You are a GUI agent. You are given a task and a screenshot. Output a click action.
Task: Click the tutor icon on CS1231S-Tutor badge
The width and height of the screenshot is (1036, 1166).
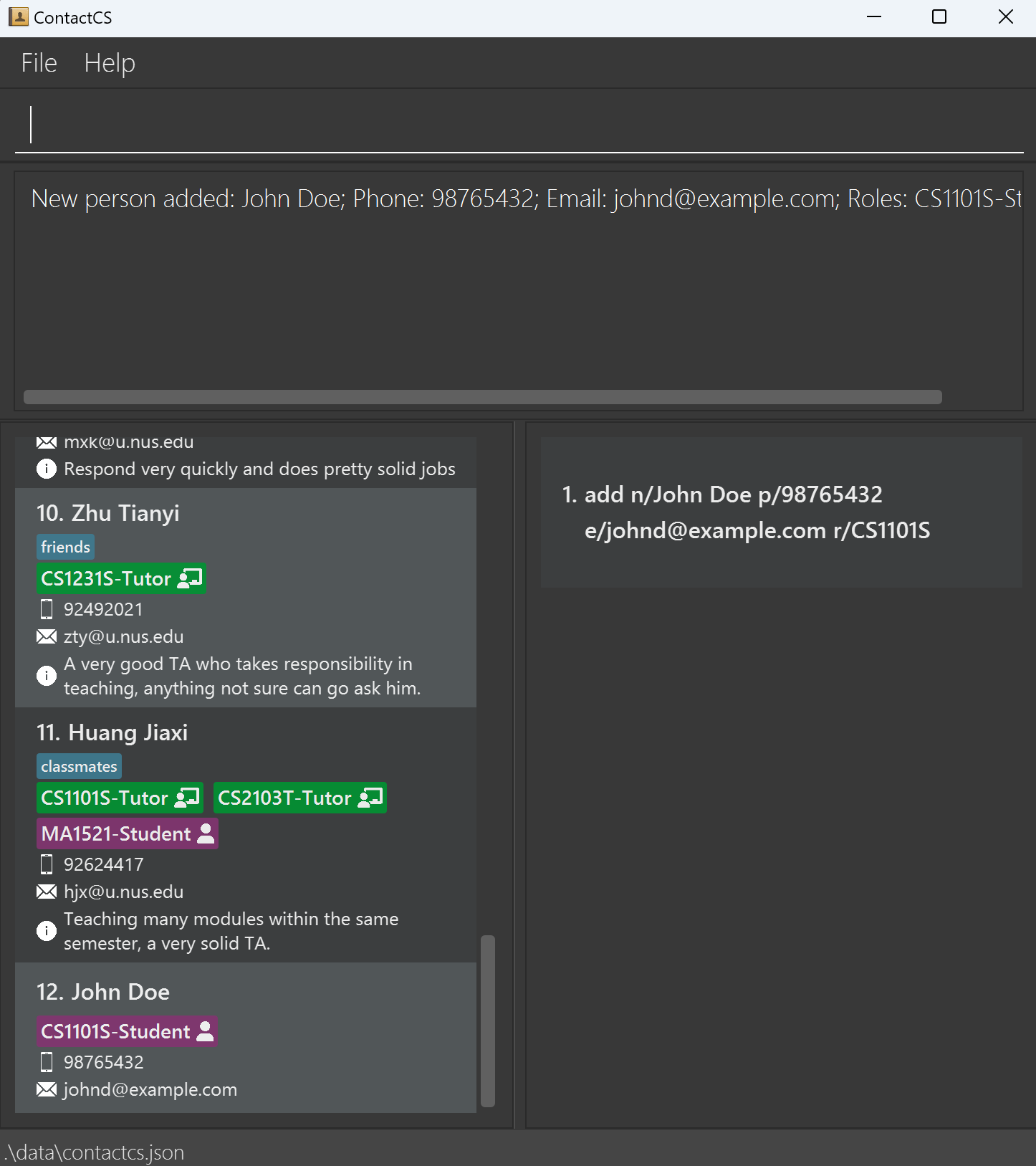click(x=190, y=578)
